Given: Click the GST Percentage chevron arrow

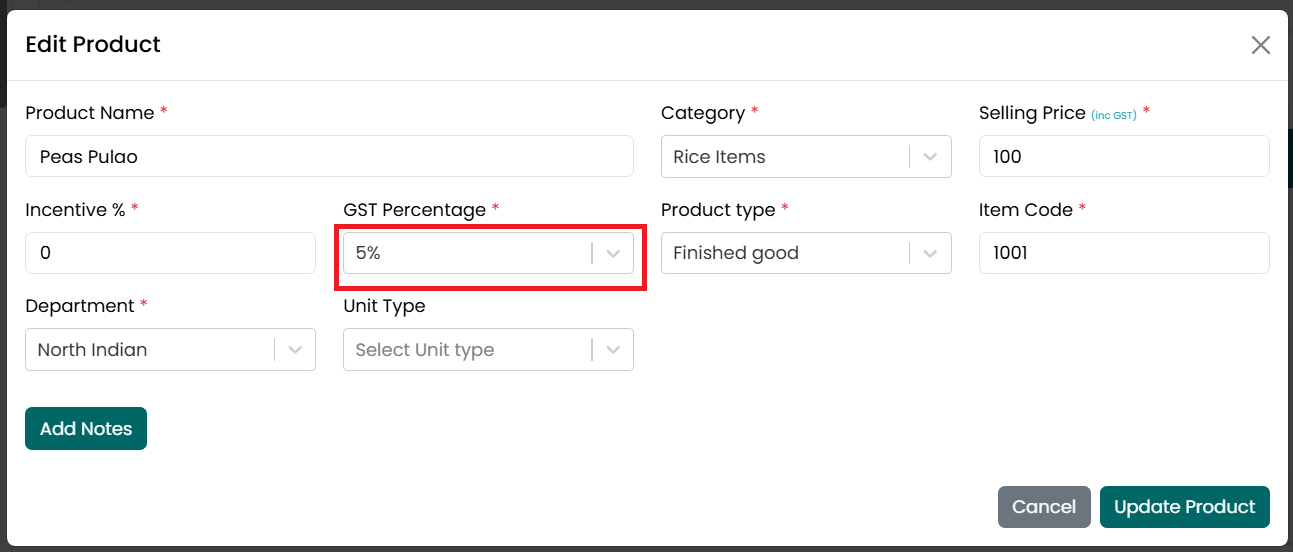Looking at the screenshot, I should pos(613,254).
